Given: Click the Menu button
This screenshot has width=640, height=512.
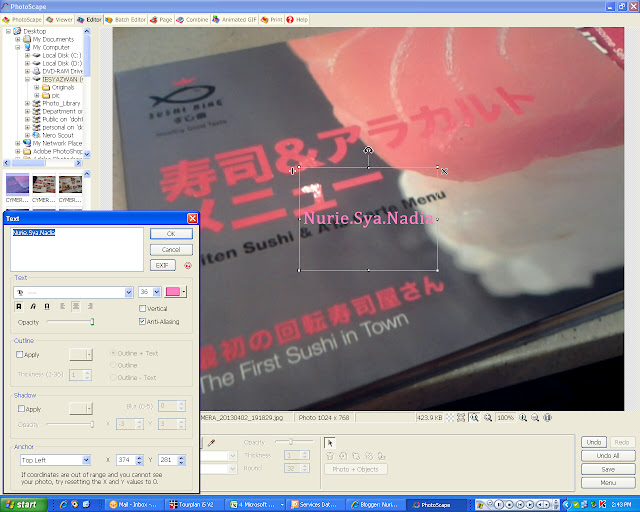Looking at the screenshot, I should point(608,483).
